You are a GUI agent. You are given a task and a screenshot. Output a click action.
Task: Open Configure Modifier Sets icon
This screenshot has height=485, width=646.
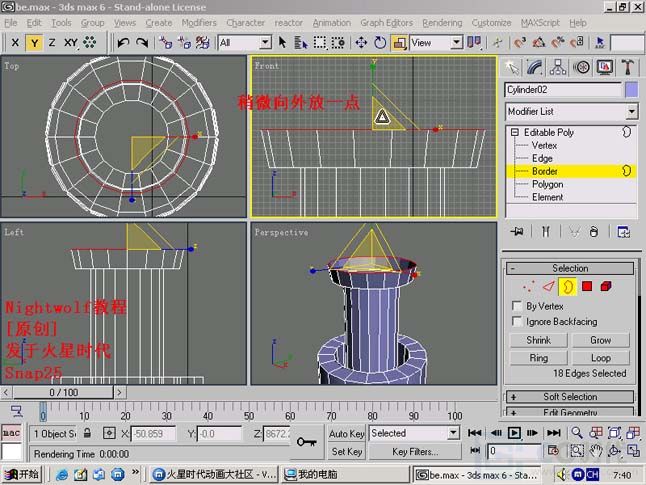point(623,232)
